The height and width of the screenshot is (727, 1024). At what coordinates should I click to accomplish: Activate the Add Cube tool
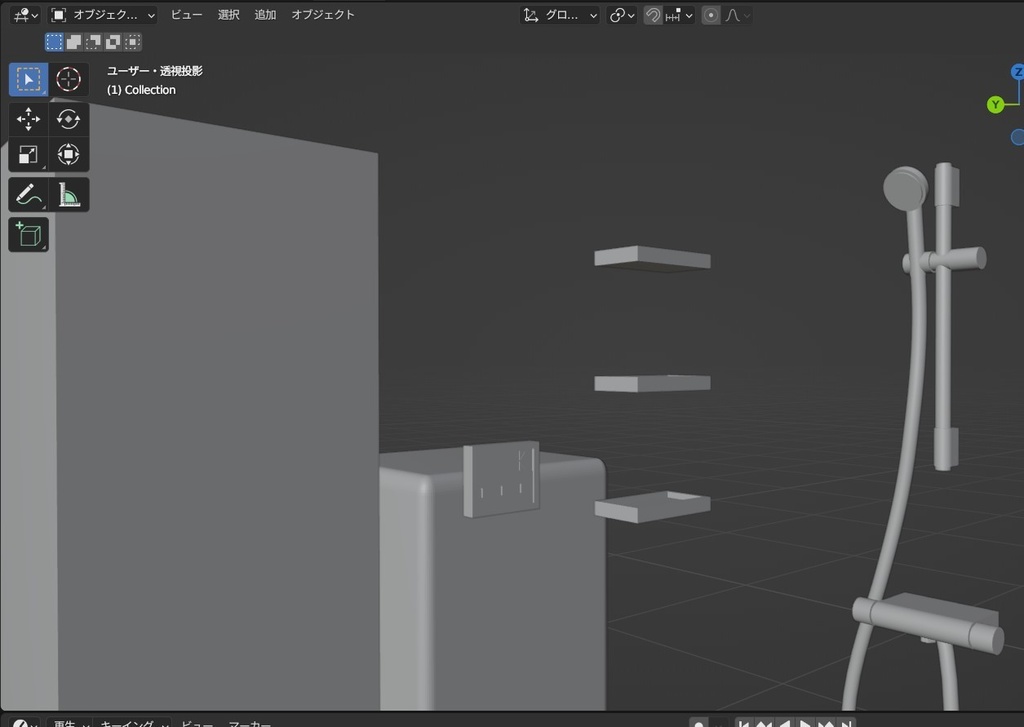coord(27,235)
